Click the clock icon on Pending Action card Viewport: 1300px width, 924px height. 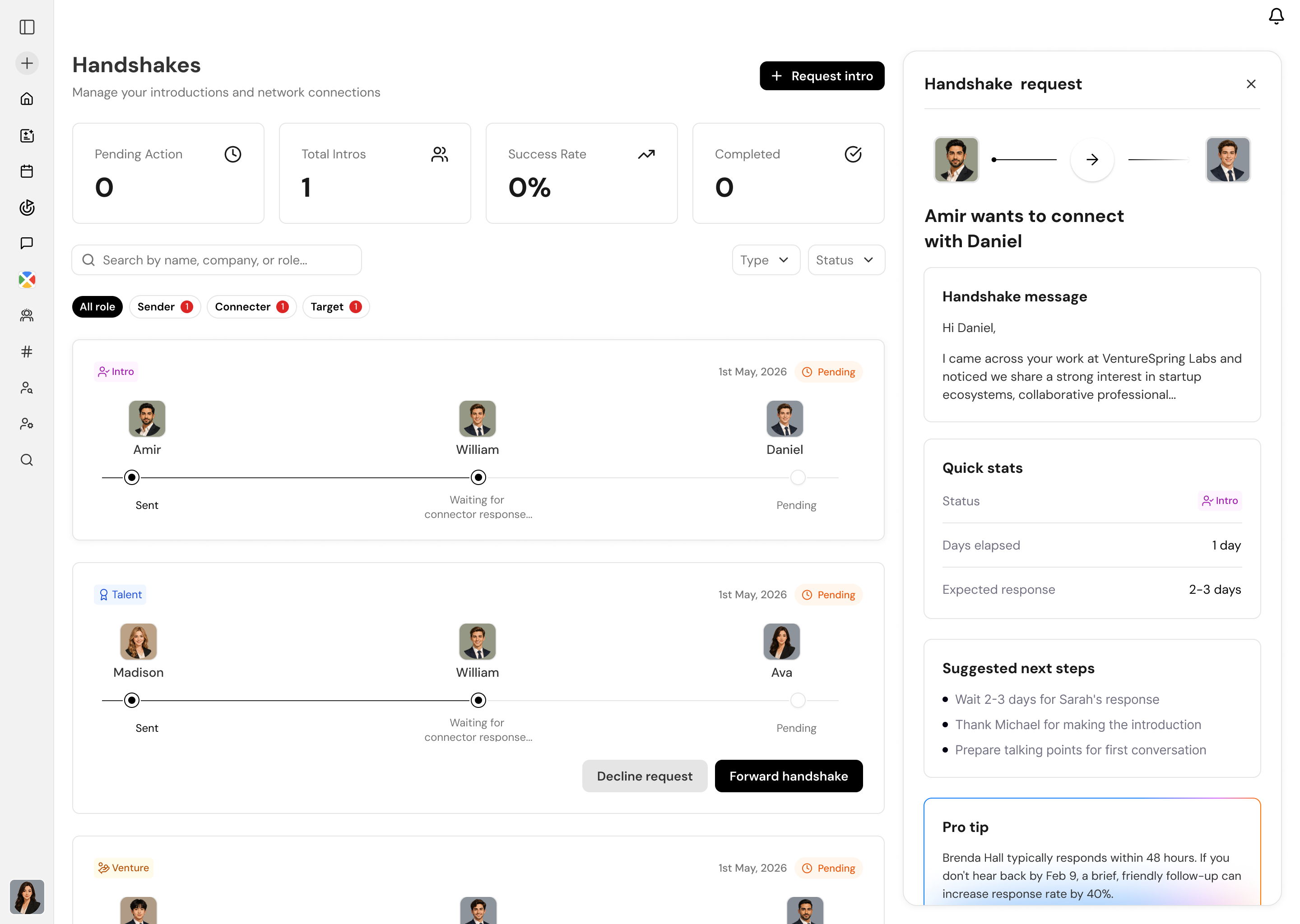click(233, 154)
